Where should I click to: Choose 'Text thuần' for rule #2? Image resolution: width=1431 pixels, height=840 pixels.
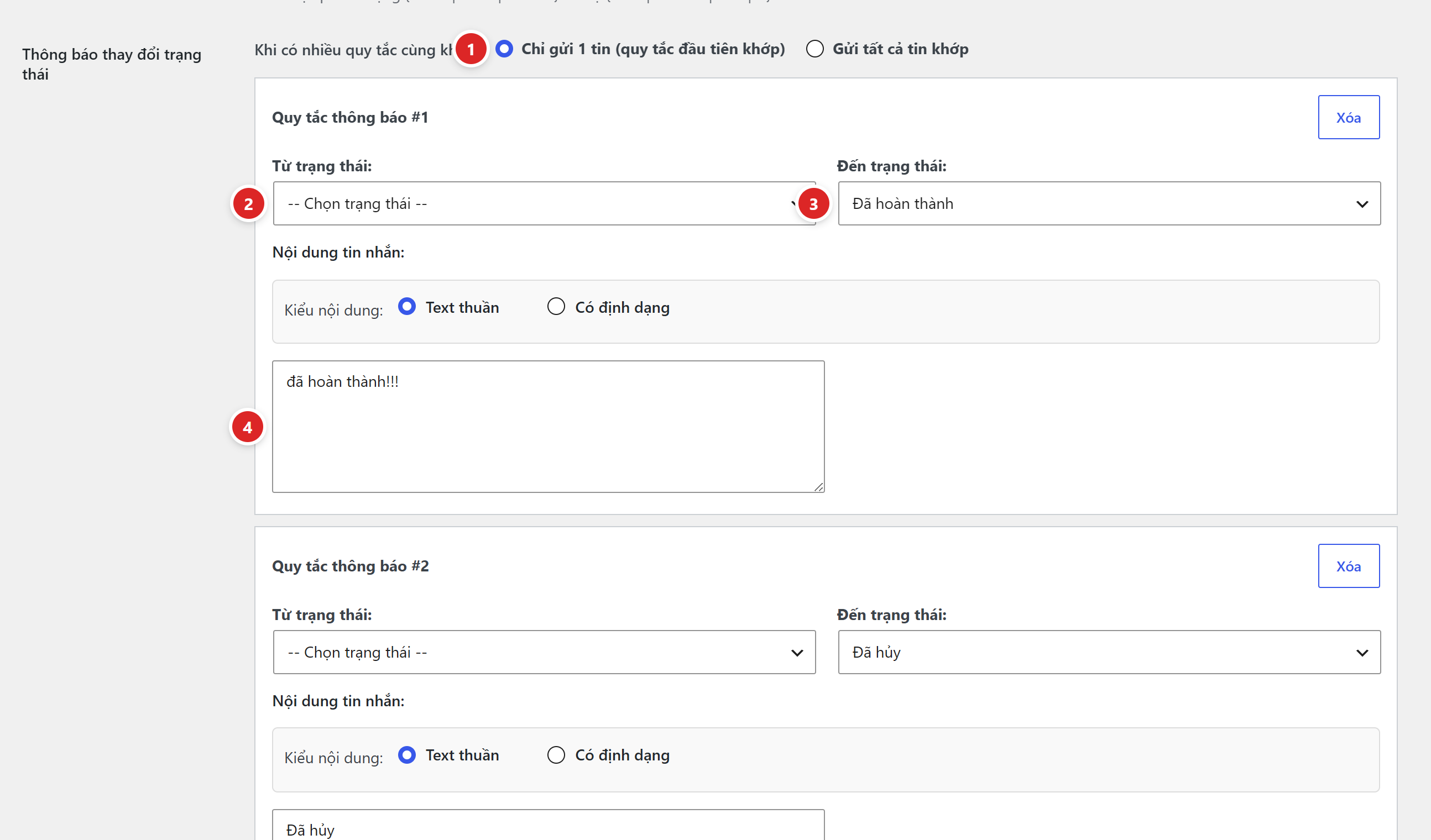tap(406, 755)
